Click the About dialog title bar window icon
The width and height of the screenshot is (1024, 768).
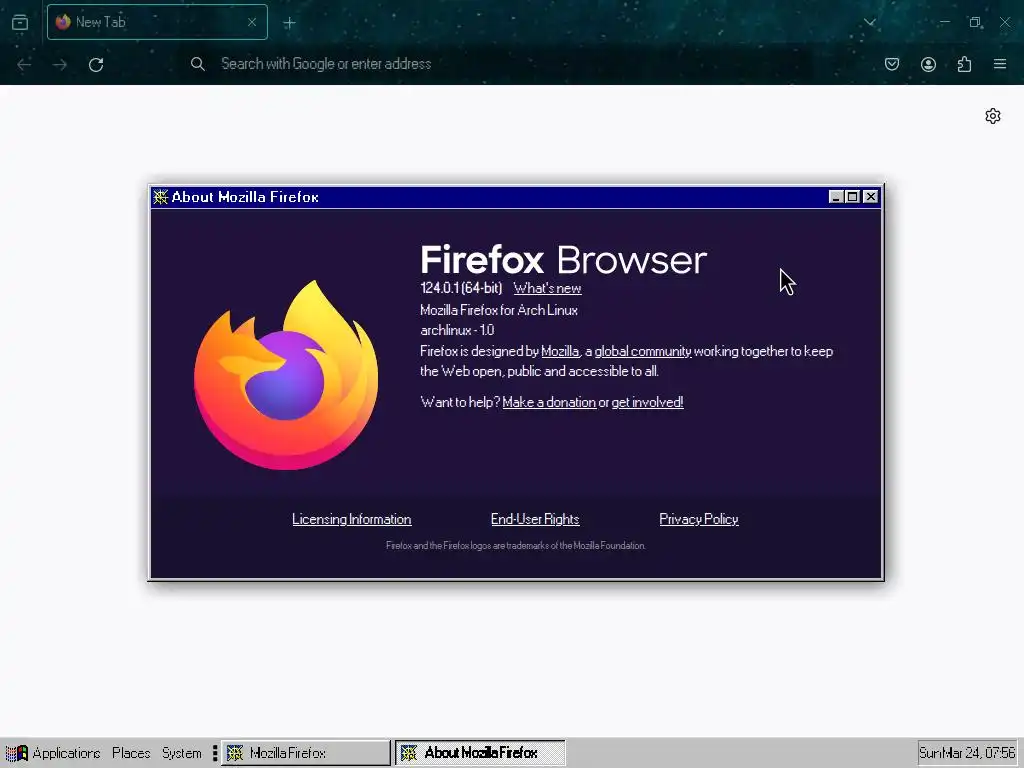pos(161,197)
